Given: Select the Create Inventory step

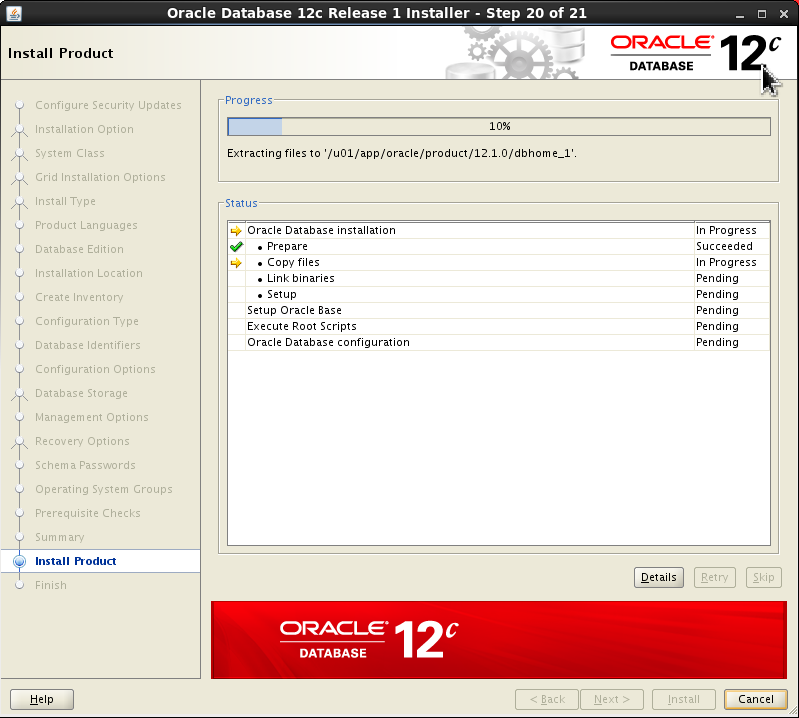Looking at the screenshot, I should [x=79, y=297].
